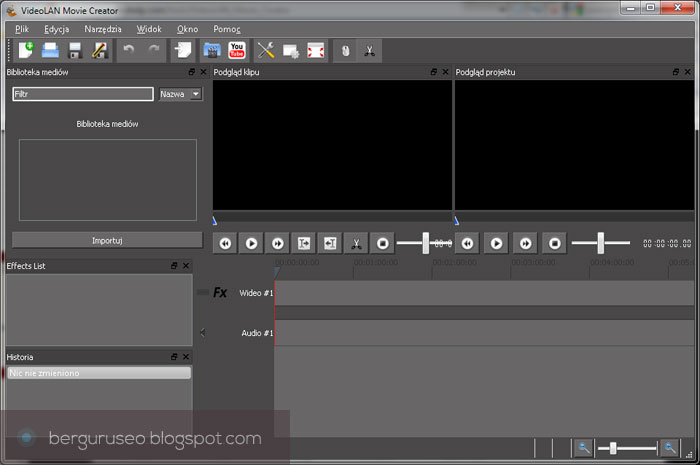The image size is (700, 465).
Task: Open the Narzędzia menu
Action: (x=103, y=29)
